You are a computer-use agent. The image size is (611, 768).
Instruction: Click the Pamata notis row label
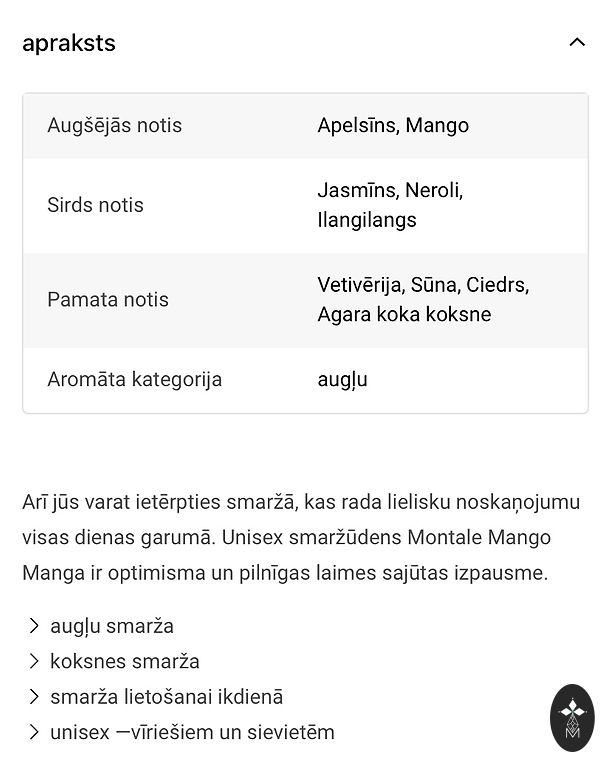[x=108, y=300]
